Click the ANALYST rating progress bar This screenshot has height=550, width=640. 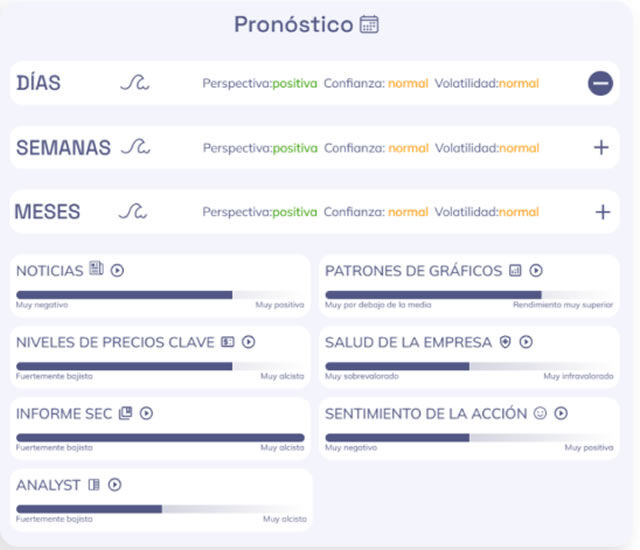160,509
